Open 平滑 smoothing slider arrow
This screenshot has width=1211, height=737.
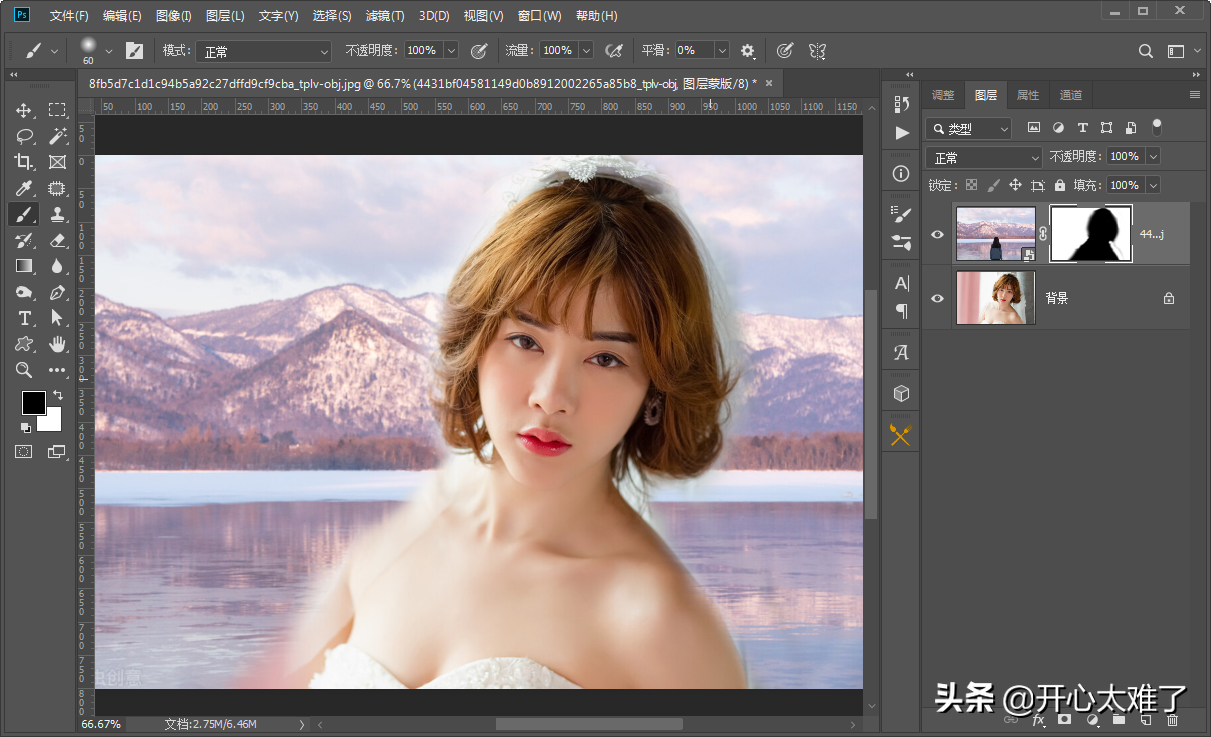pyautogui.click(x=722, y=50)
